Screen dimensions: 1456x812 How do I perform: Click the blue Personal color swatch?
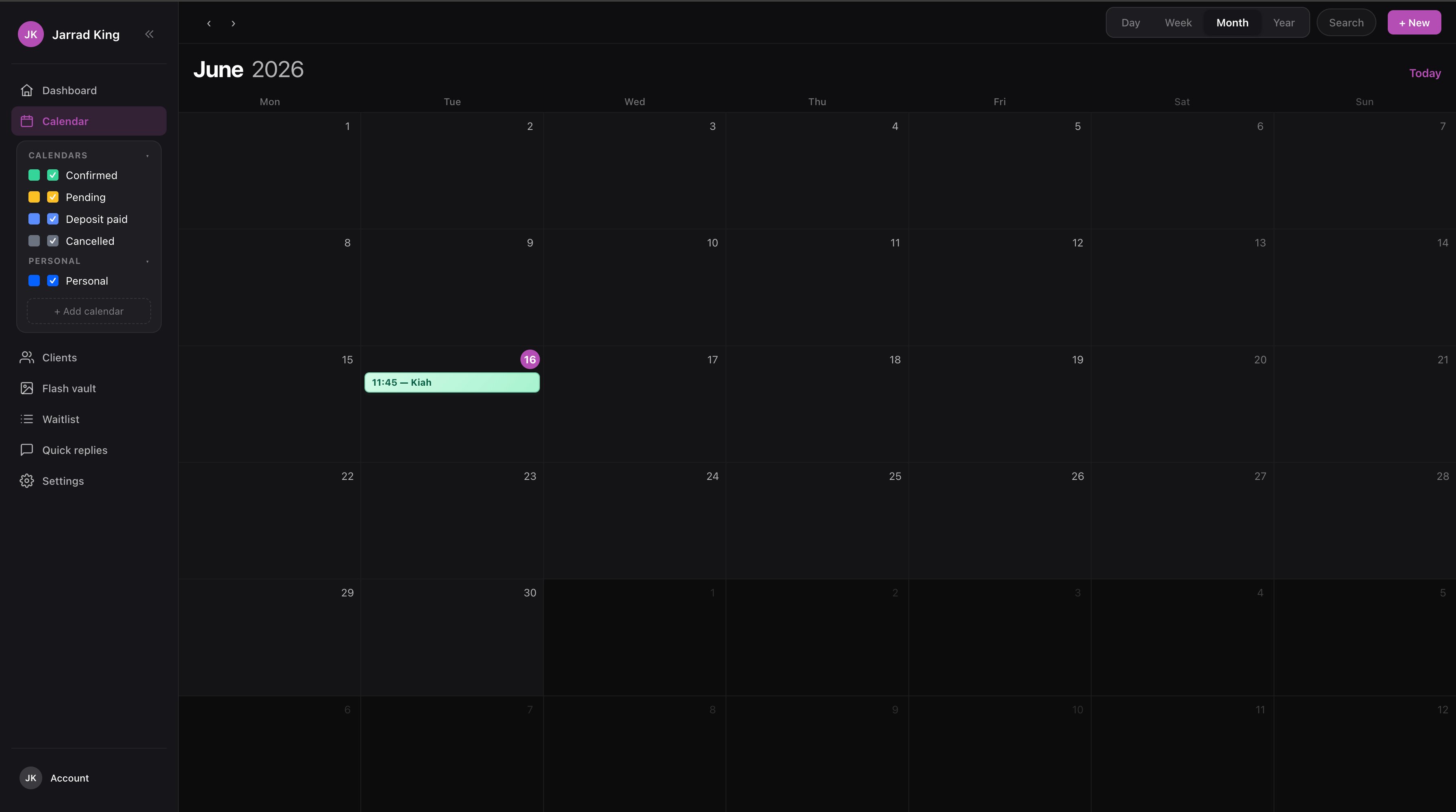[x=34, y=281]
